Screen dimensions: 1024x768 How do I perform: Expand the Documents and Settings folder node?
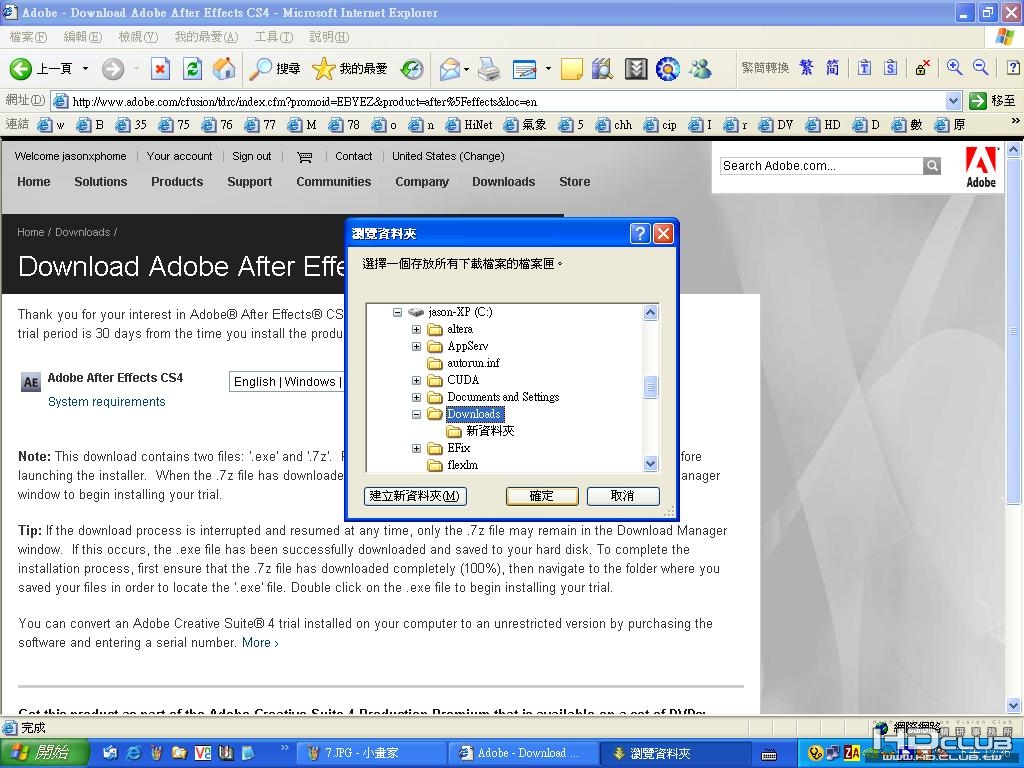click(416, 397)
